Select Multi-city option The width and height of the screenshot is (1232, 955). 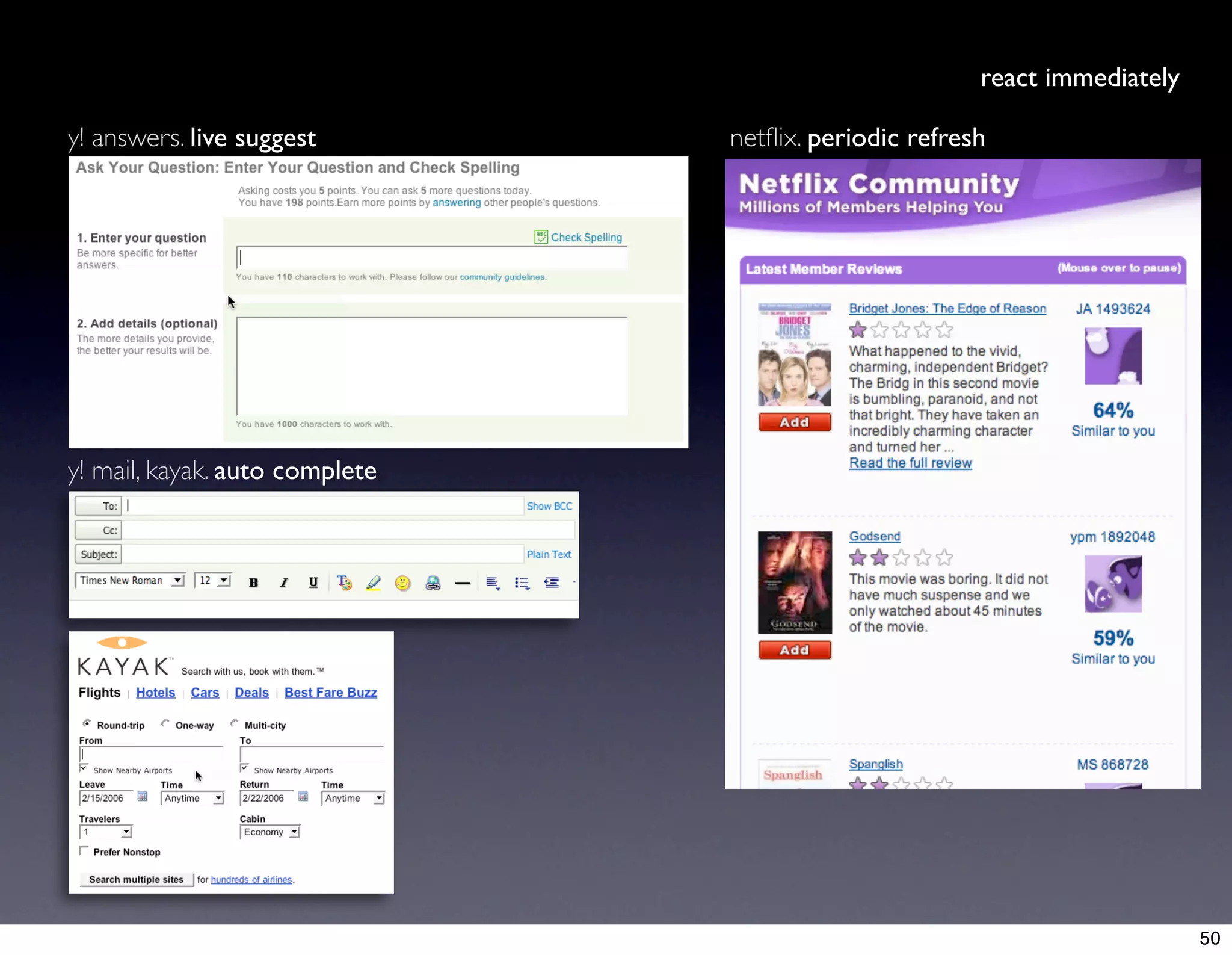click(235, 723)
